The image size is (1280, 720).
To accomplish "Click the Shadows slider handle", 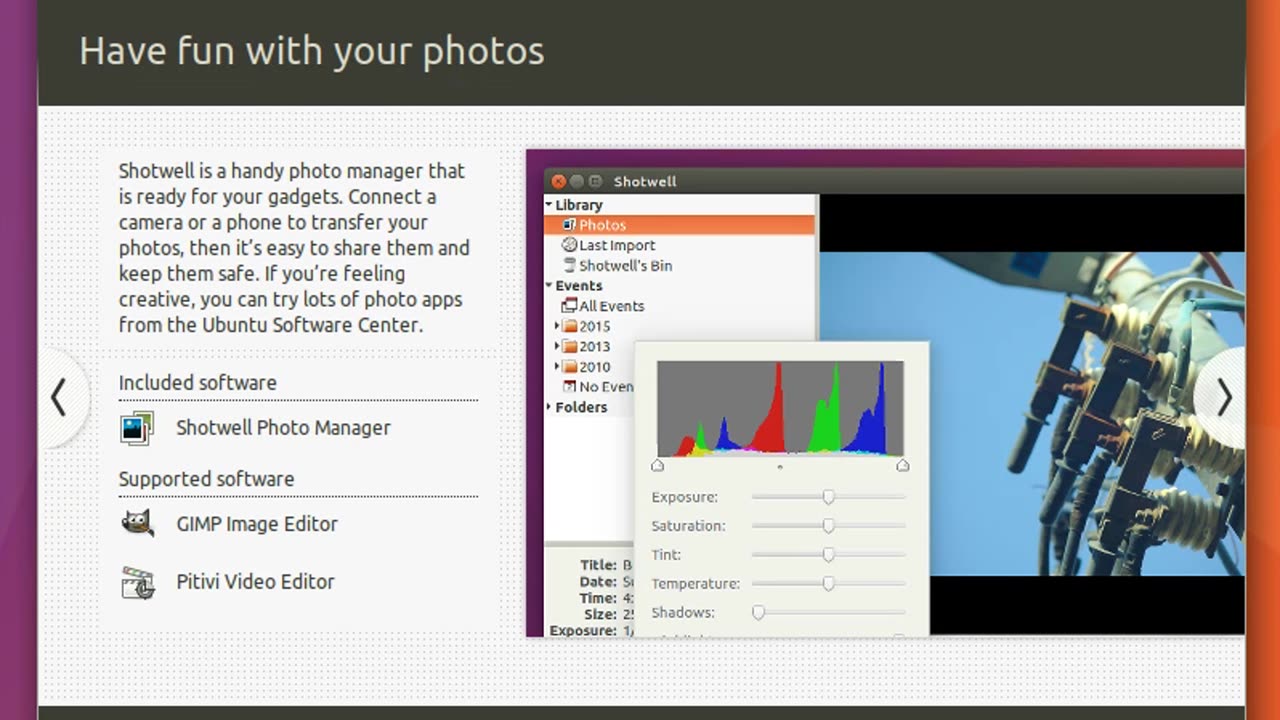I will point(758,612).
